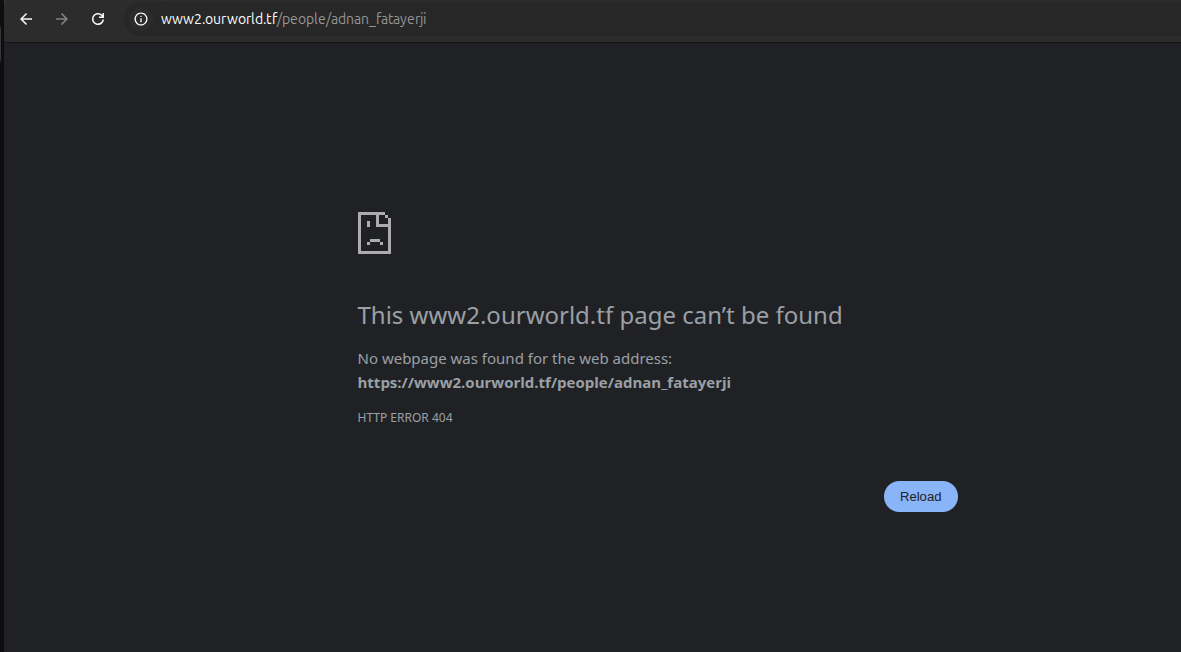Click the browser back arrow
Image resolution: width=1181 pixels, height=652 pixels.
(26, 19)
